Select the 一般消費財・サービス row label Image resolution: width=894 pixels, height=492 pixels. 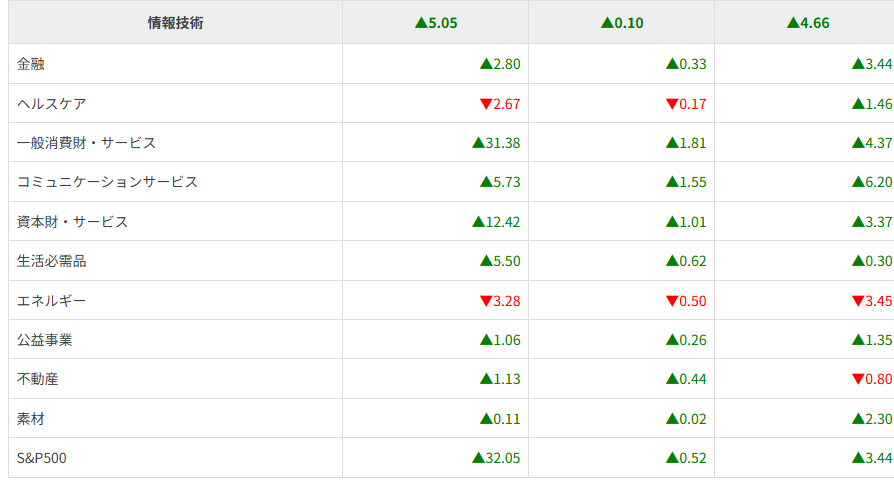[x=87, y=143]
